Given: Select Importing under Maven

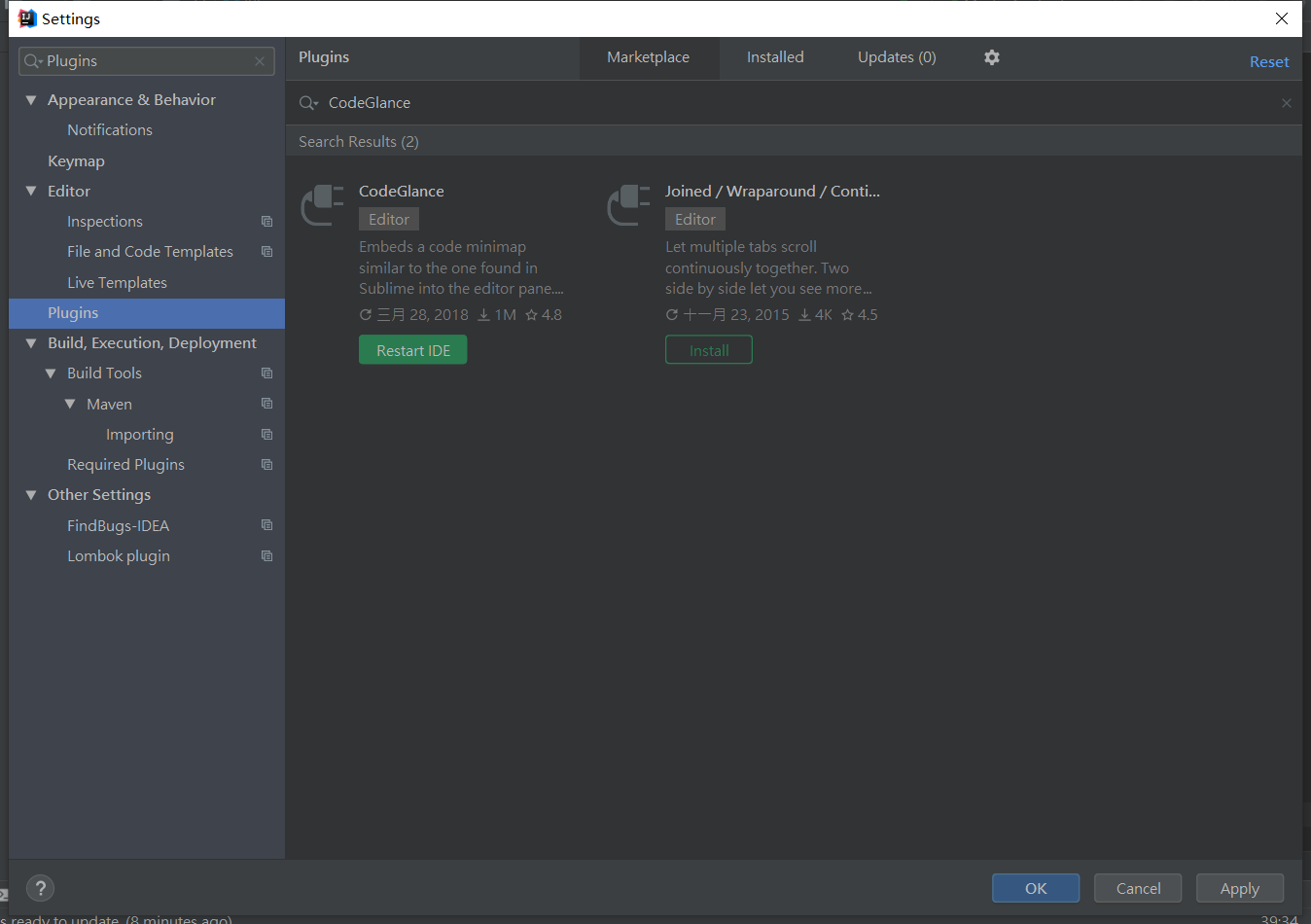Looking at the screenshot, I should (x=140, y=435).
